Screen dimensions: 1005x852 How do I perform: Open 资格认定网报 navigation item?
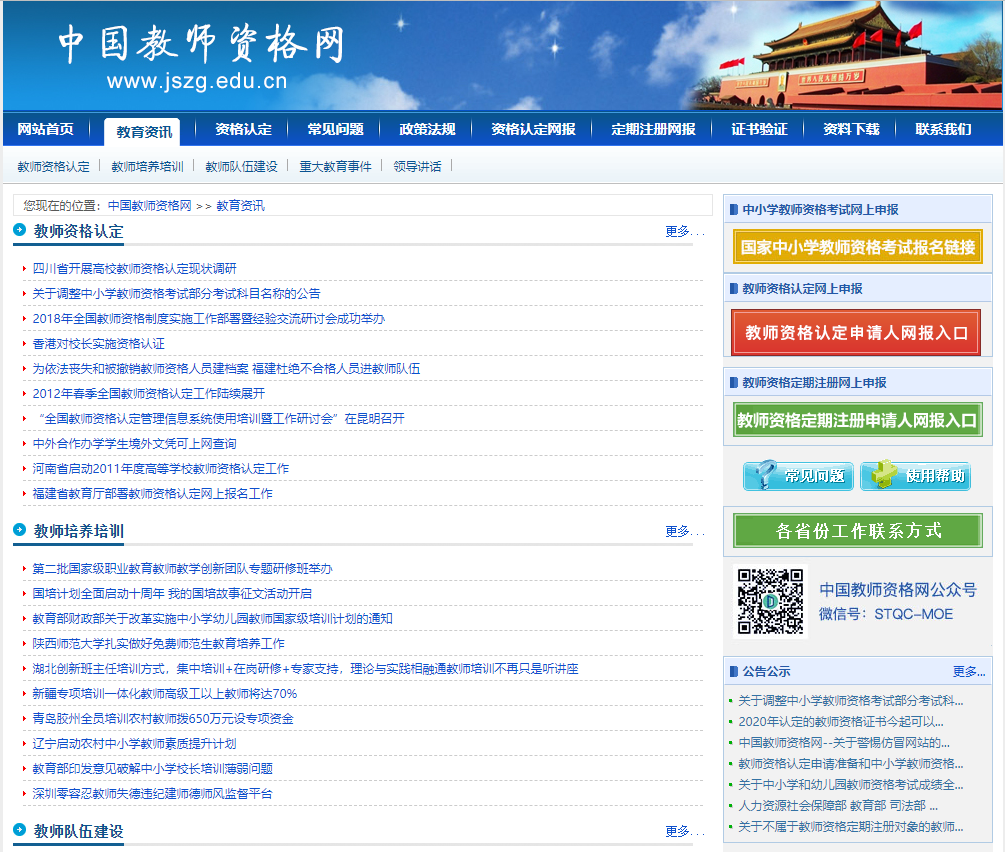pyautogui.click(x=533, y=129)
